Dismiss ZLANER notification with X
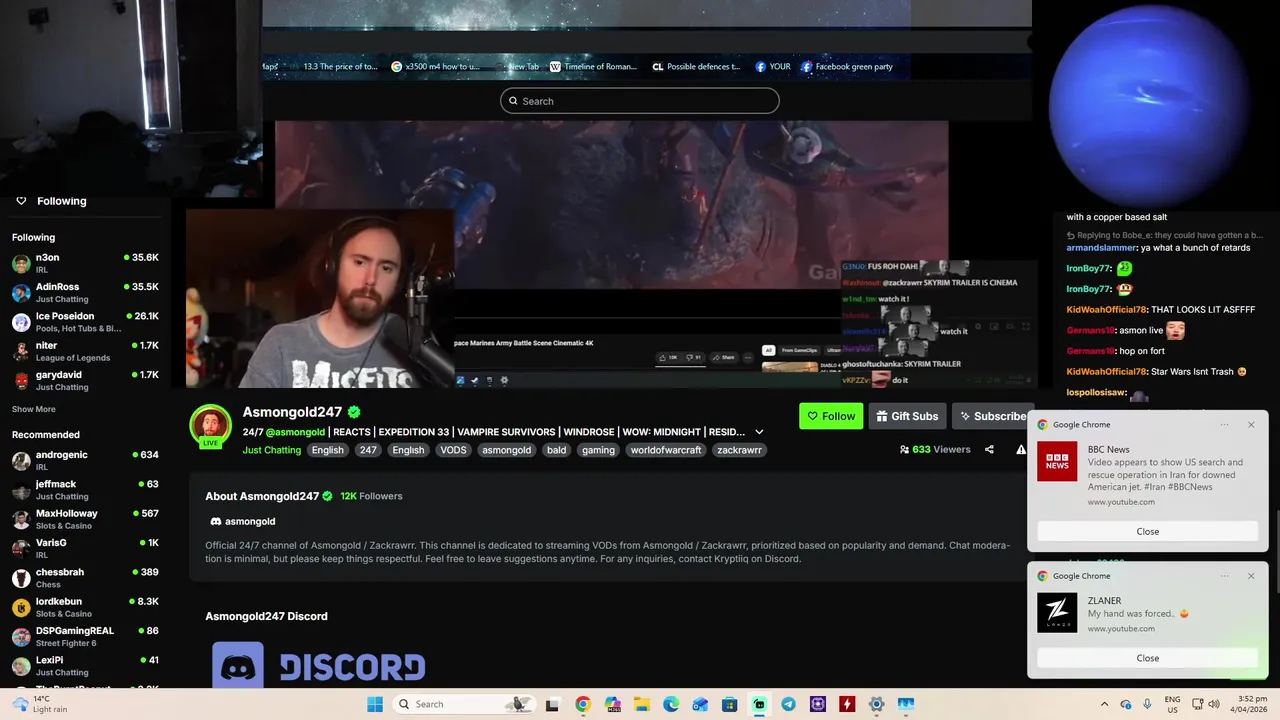Viewport: 1280px width, 720px height. [x=1251, y=575]
